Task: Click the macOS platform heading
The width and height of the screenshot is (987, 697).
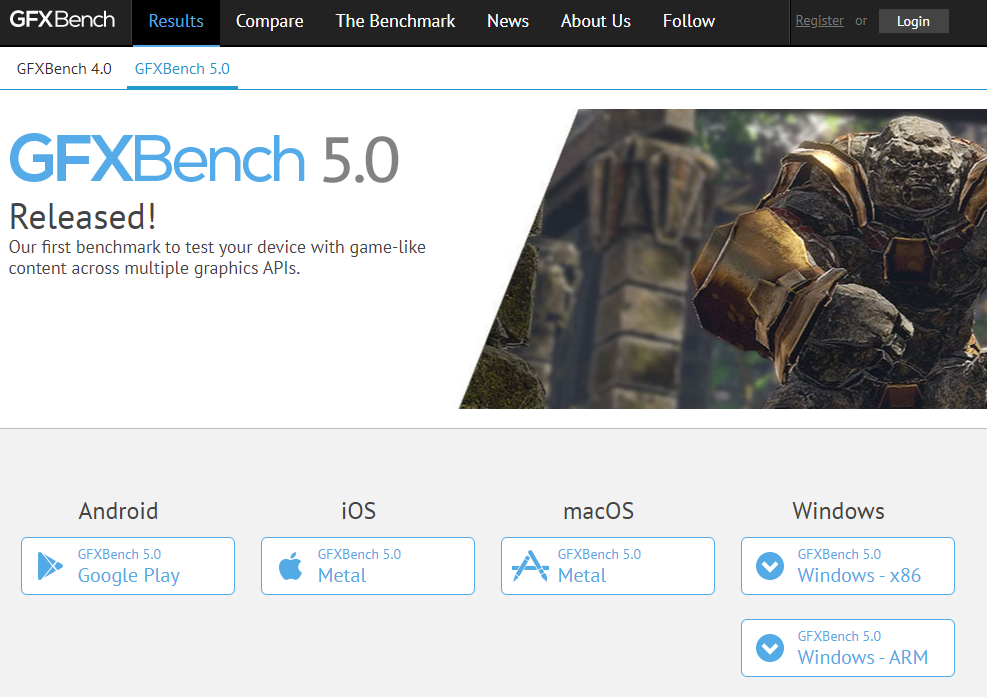Action: point(599,511)
